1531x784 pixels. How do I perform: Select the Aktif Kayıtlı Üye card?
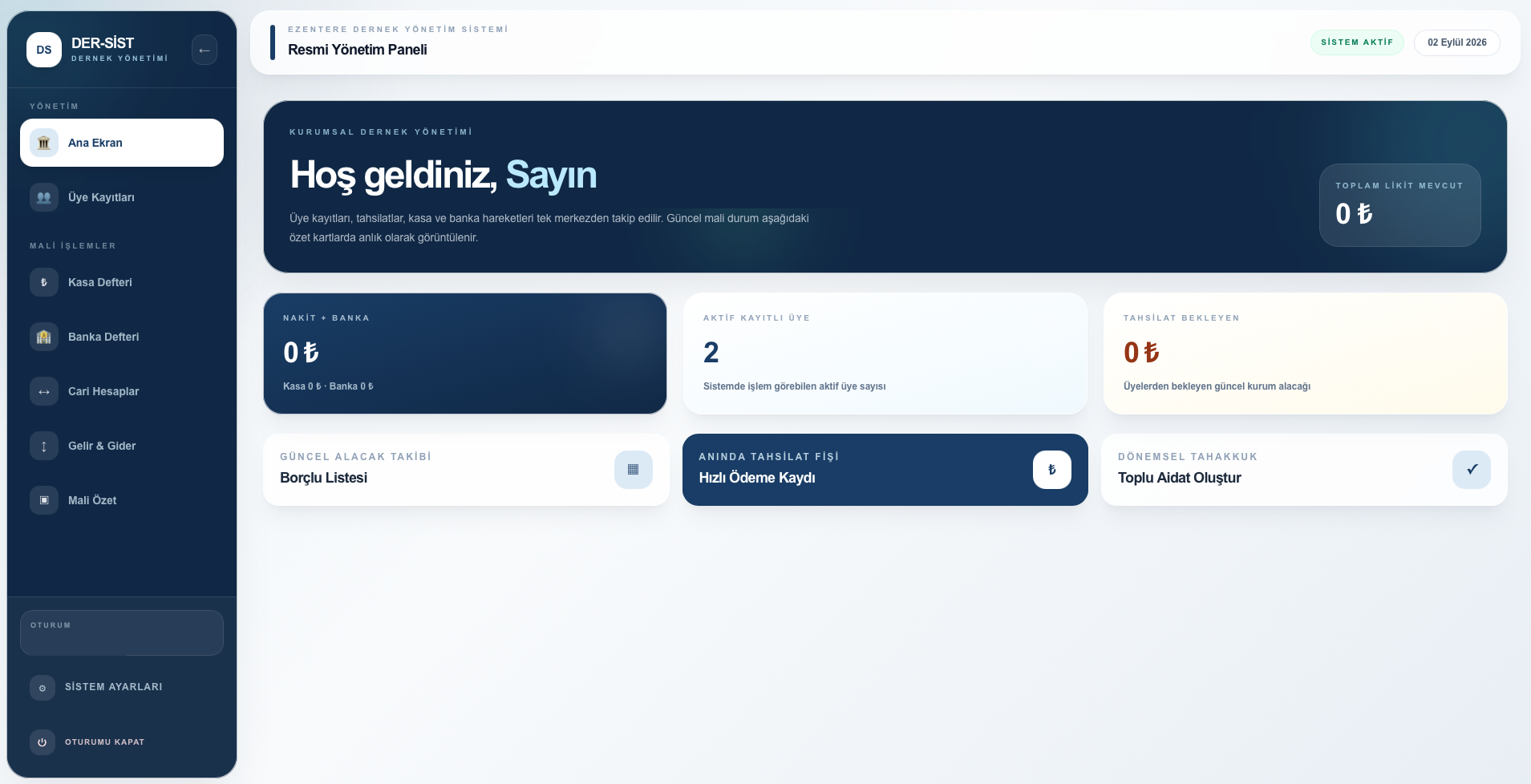point(885,354)
